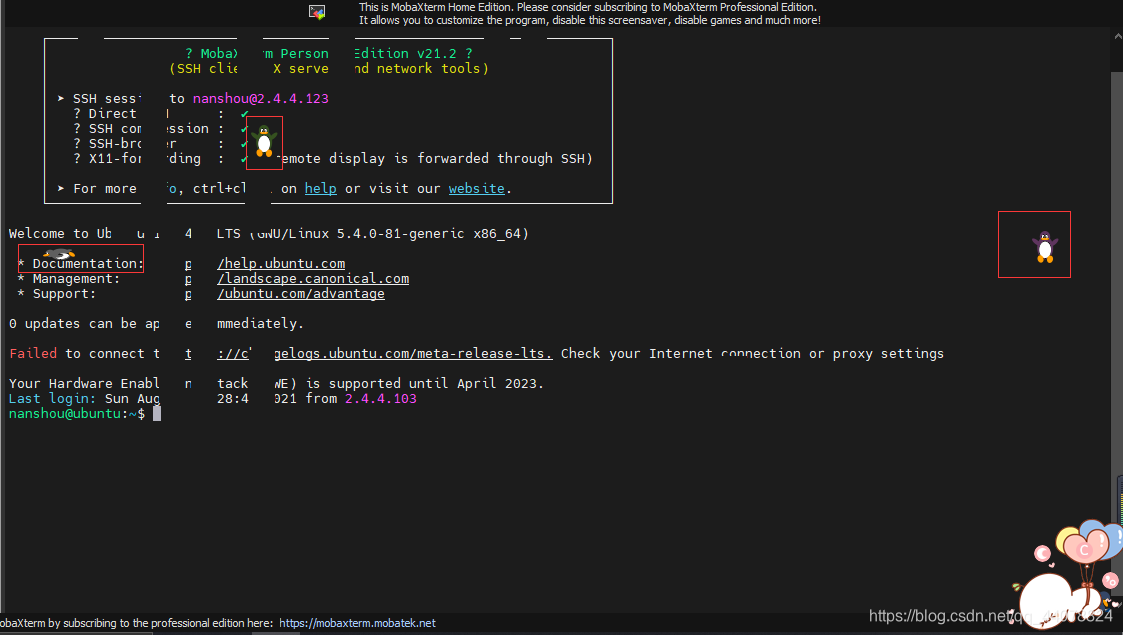1123x635 pixels.
Task: Open the mobaxterm.mobatek.net link in the status bar
Action: point(357,623)
